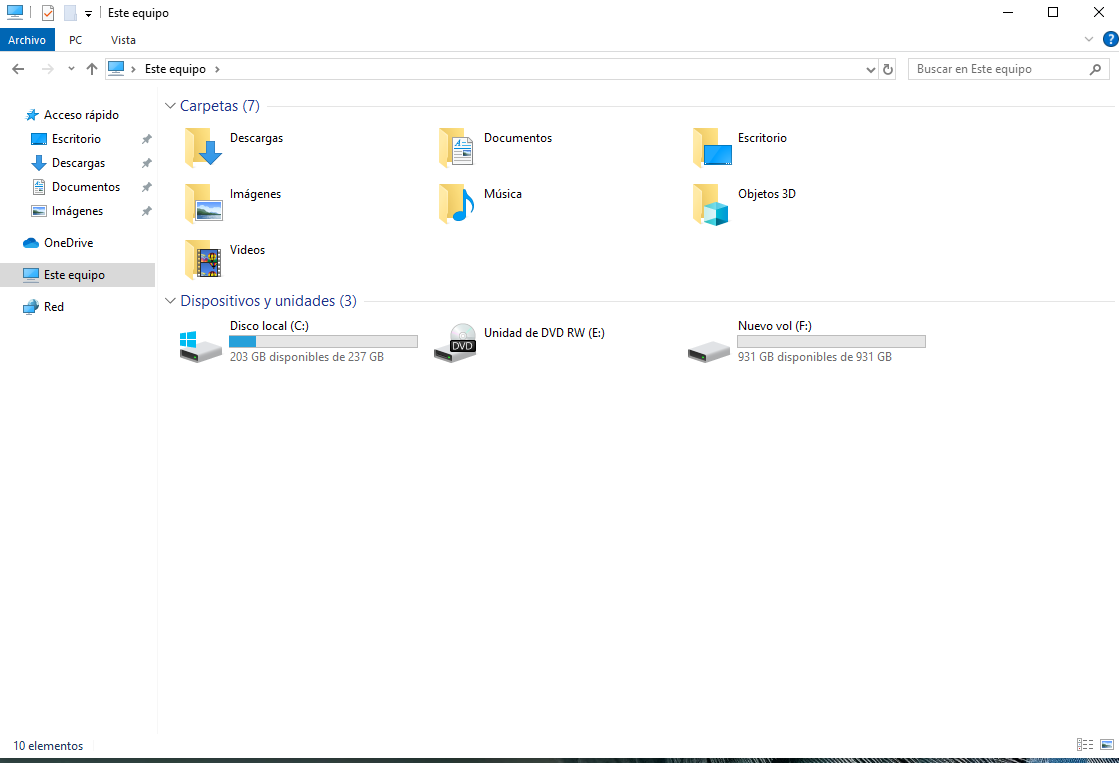1119x763 pixels.
Task: Open the Objetos 3D folder icon
Action: [711, 204]
